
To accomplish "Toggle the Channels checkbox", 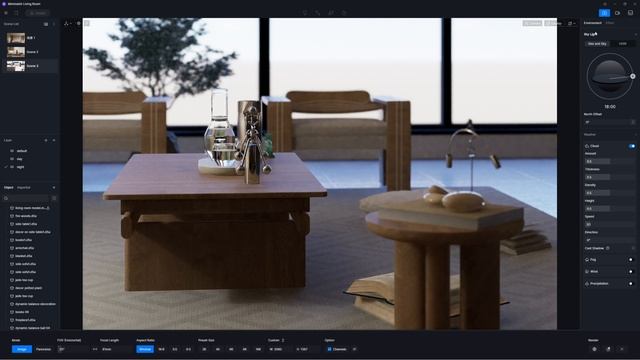I will coord(329,349).
